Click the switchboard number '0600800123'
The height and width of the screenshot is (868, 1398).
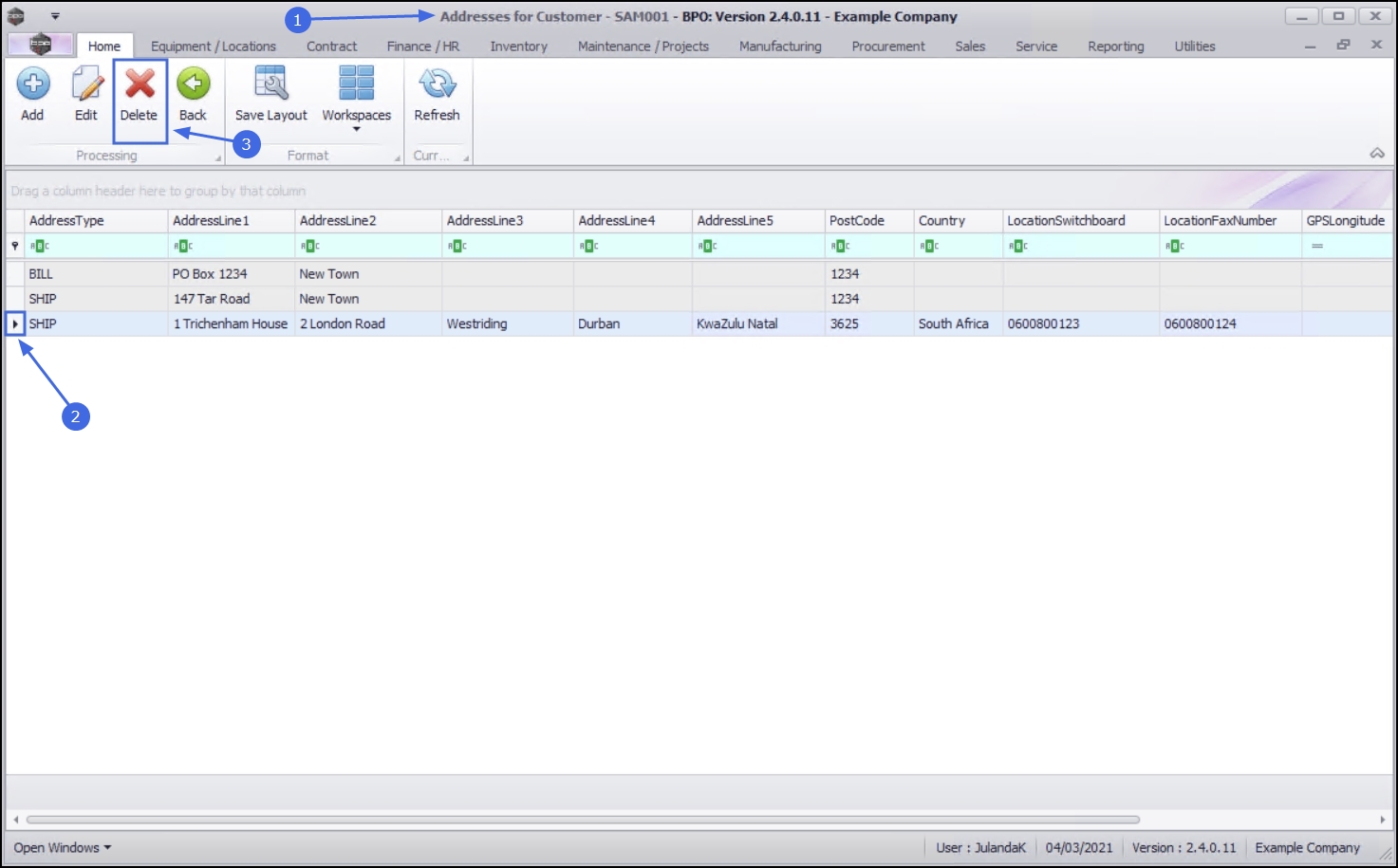tap(1081, 323)
